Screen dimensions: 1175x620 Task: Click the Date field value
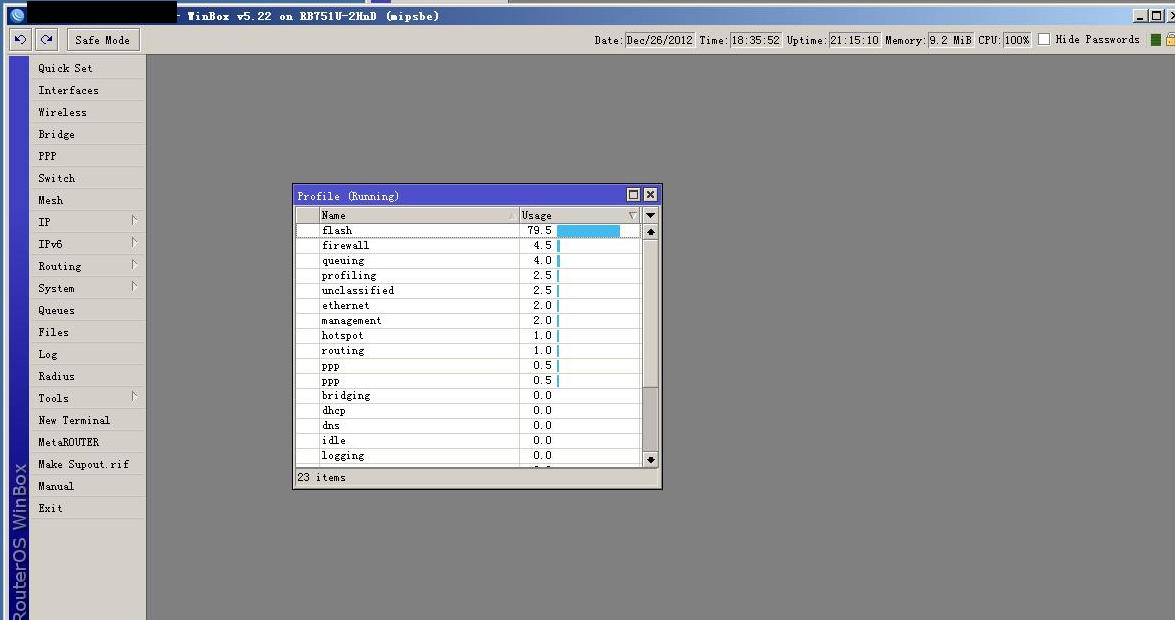pos(659,40)
